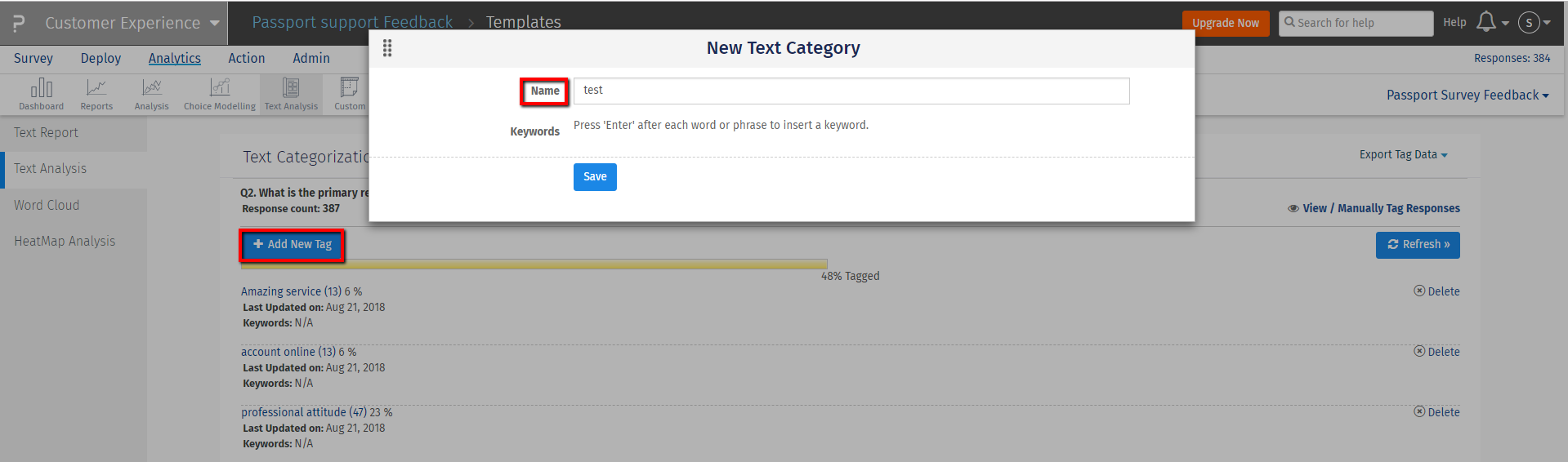This screenshot has width=1568, height=462.
Task: Click the Name text input field
Action: point(851,91)
